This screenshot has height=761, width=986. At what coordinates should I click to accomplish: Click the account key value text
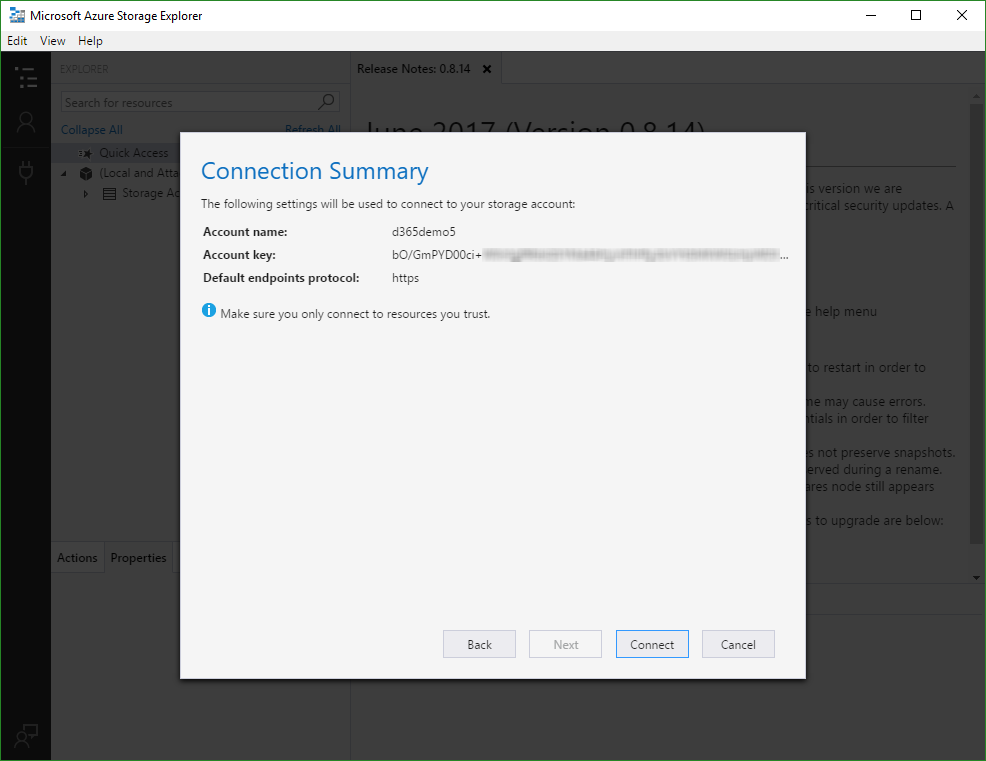coord(590,255)
